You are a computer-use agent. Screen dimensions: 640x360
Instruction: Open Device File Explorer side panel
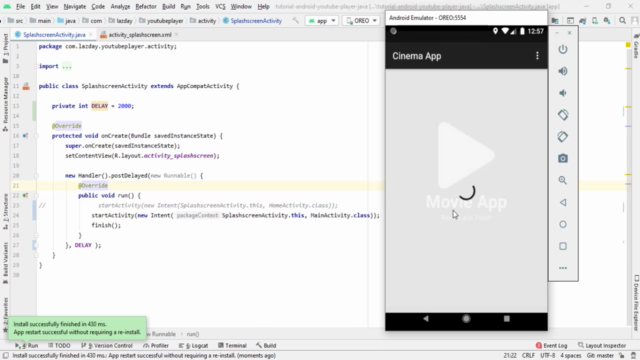click(636, 303)
